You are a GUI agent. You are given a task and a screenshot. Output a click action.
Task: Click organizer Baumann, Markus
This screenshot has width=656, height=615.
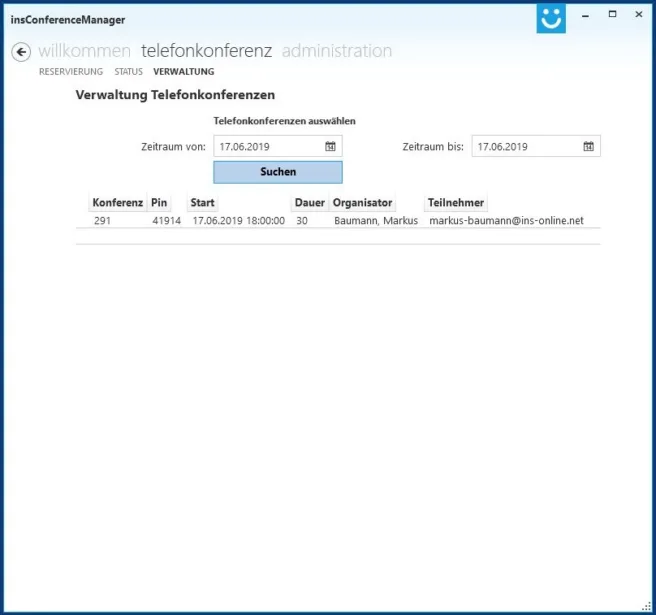pos(376,220)
